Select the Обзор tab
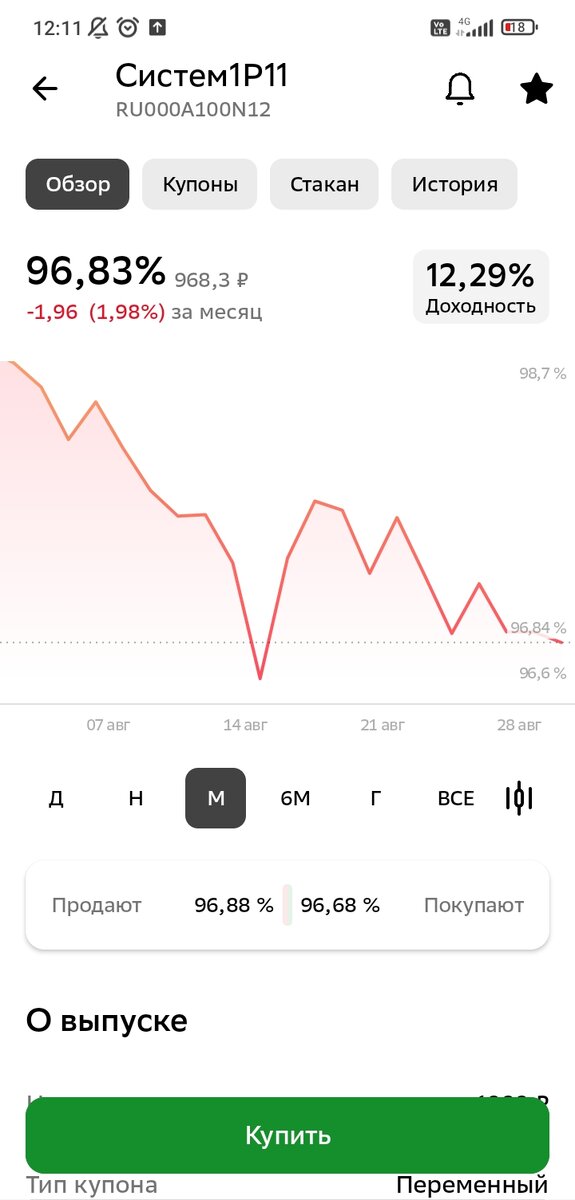 click(x=77, y=184)
